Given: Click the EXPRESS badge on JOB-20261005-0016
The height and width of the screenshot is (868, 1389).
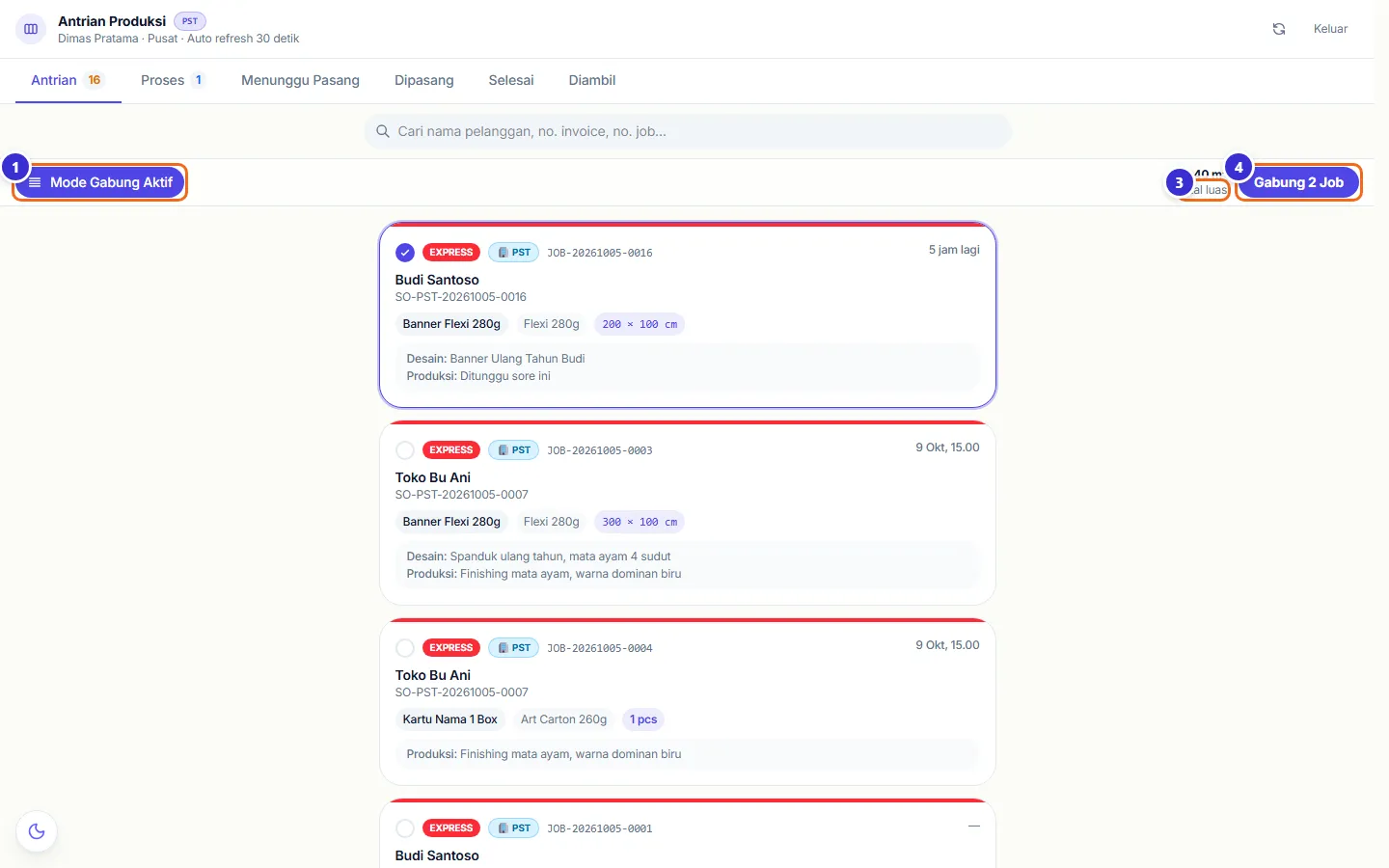Looking at the screenshot, I should pyautogui.click(x=451, y=253).
